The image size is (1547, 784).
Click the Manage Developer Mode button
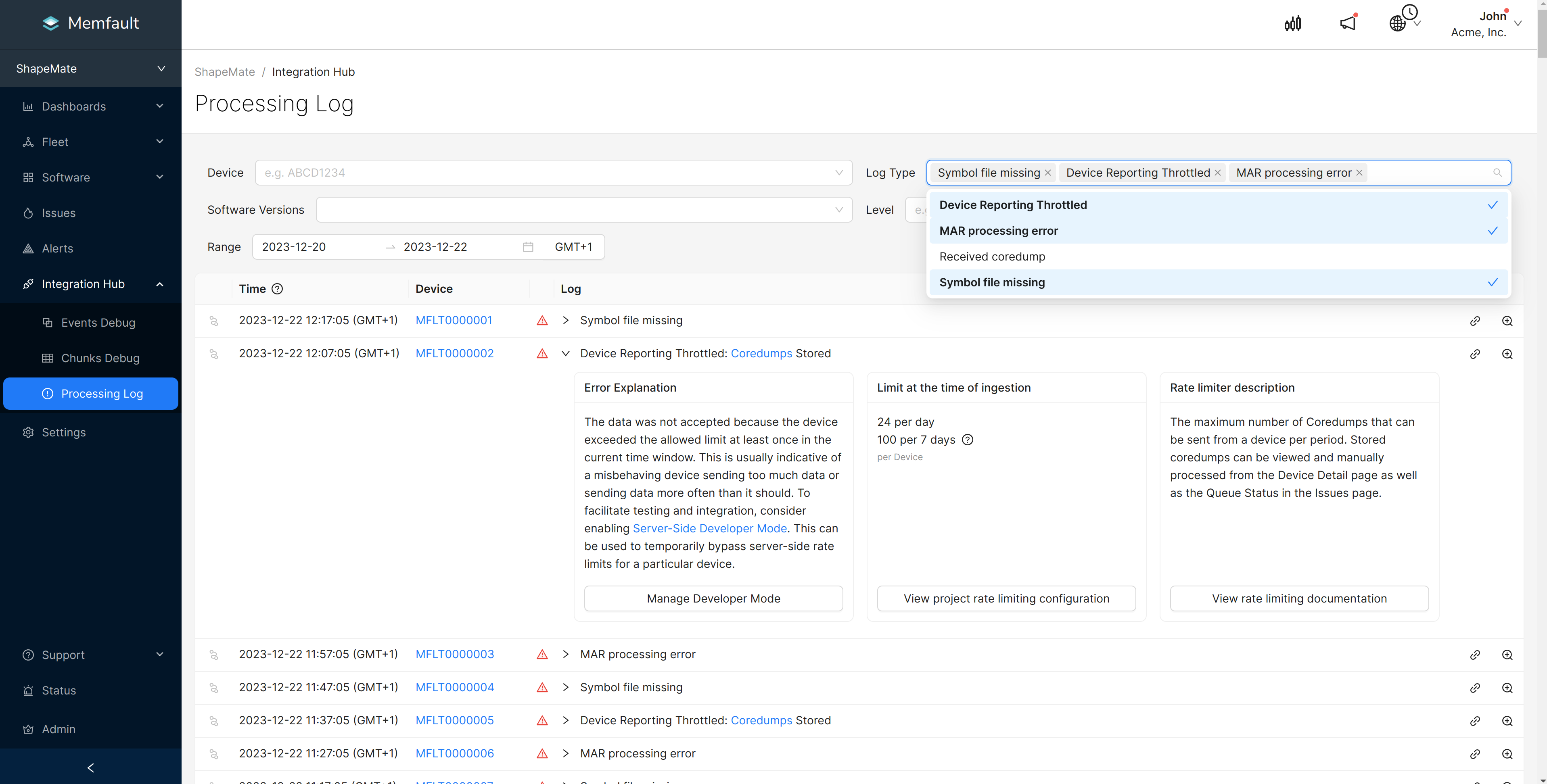(713, 598)
